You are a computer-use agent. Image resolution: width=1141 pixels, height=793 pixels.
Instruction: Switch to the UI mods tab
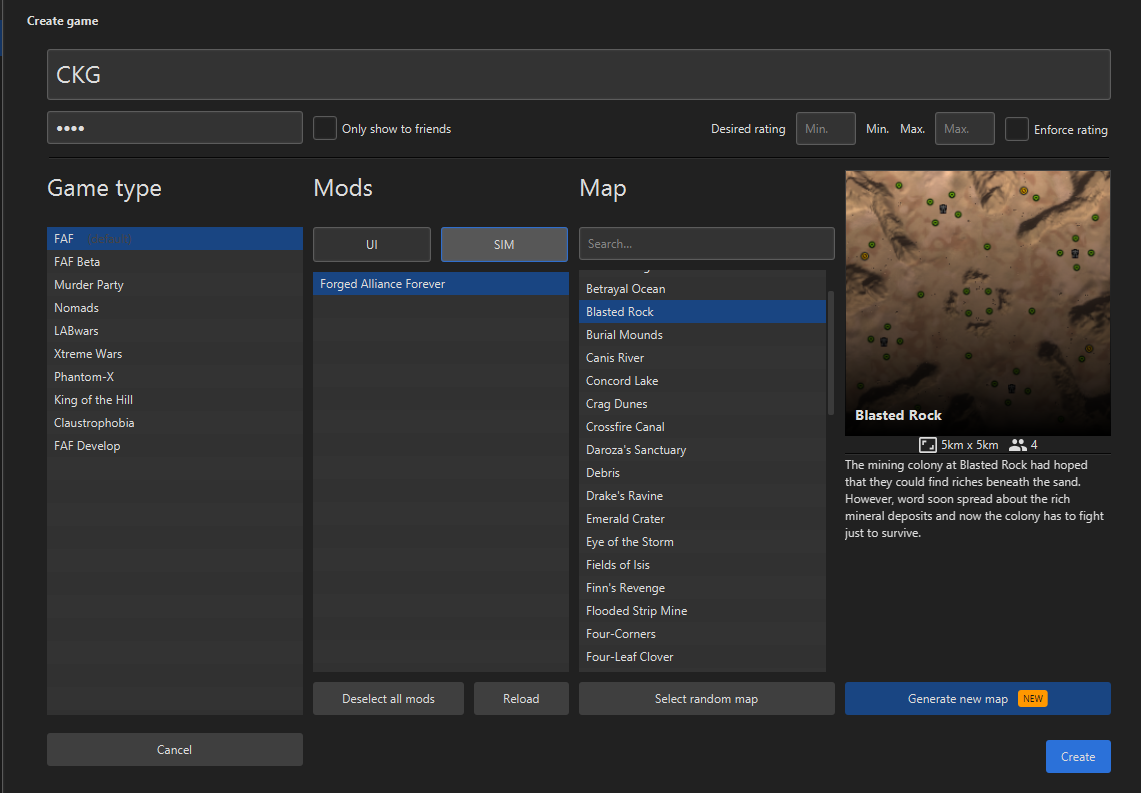point(372,244)
